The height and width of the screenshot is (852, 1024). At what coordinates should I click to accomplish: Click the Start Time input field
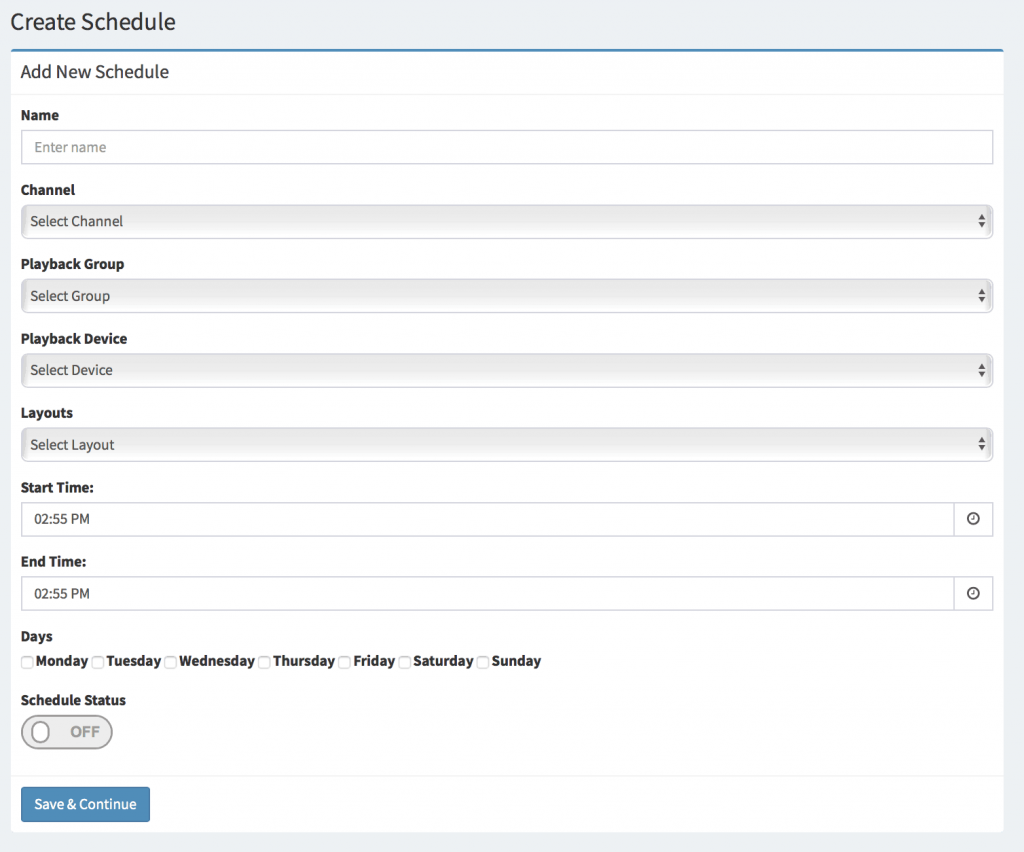point(487,519)
